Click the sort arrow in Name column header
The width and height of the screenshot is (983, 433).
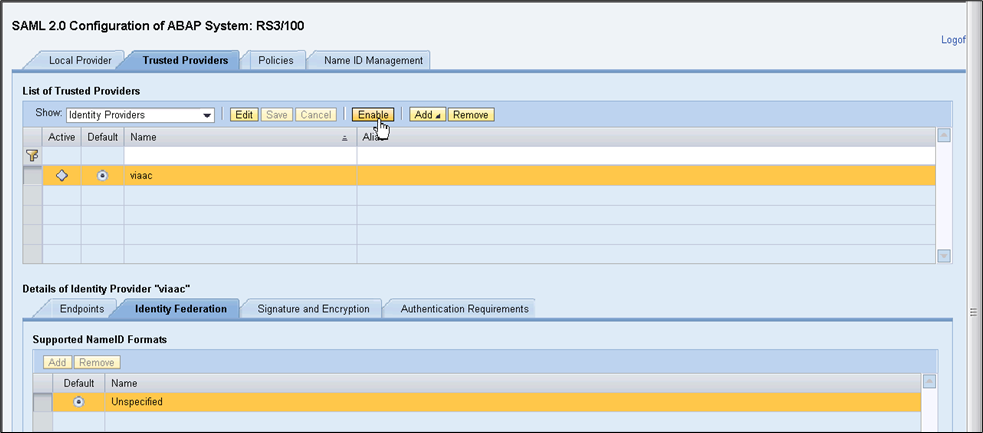pos(345,137)
